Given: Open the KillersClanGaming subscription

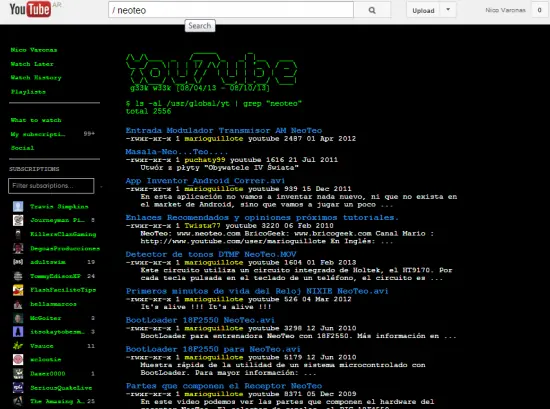Looking at the screenshot, I should click(x=63, y=234).
